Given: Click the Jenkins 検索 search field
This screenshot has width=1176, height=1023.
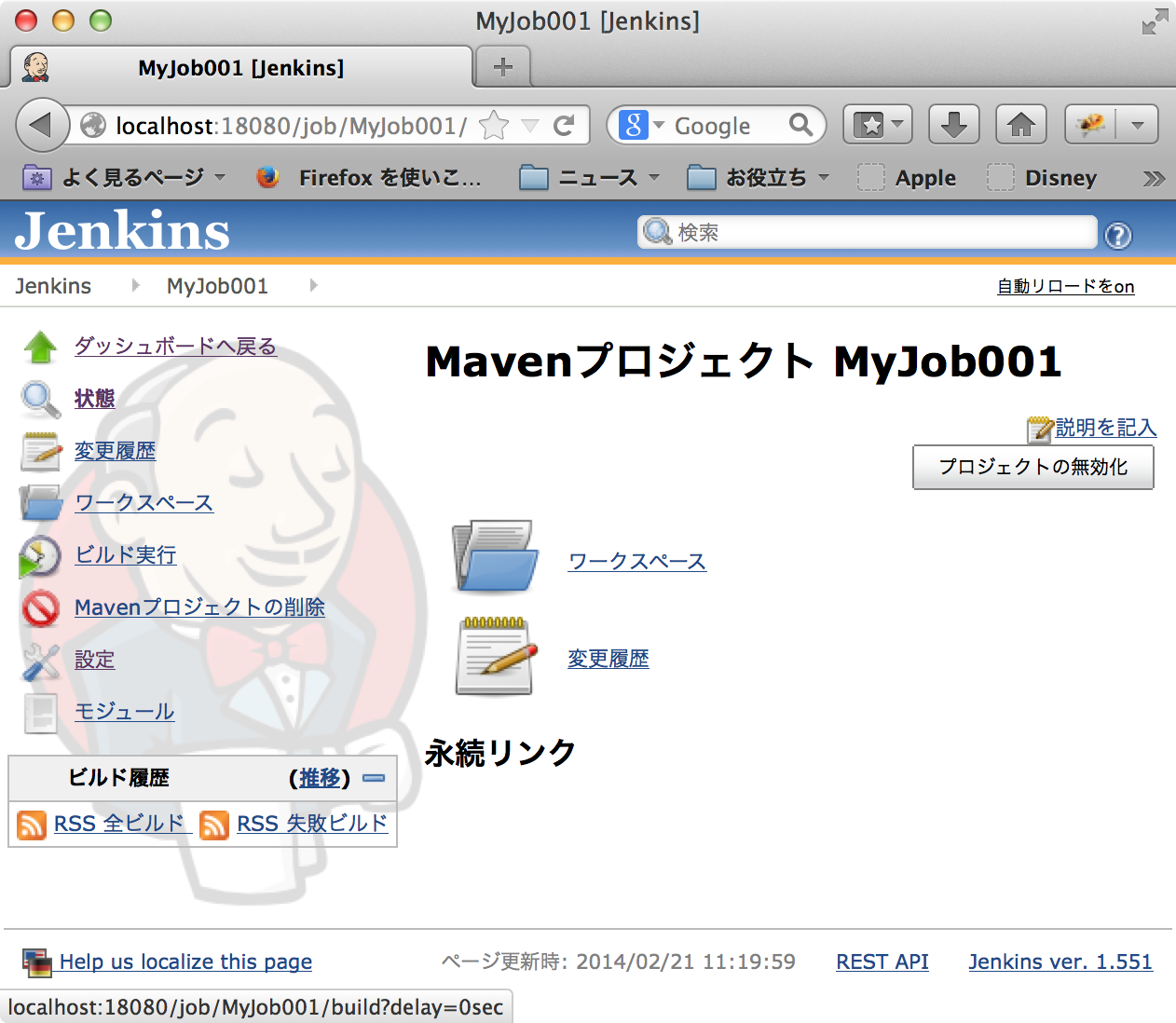Looking at the screenshot, I should coord(867,232).
